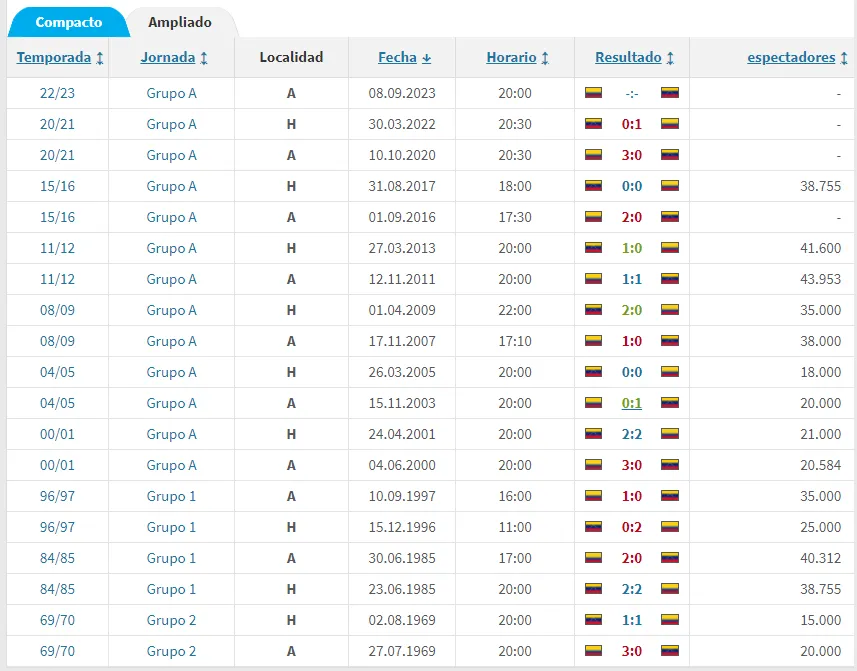Click the sort icon beside Resultado header
The image size is (857, 671).
(x=672, y=57)
